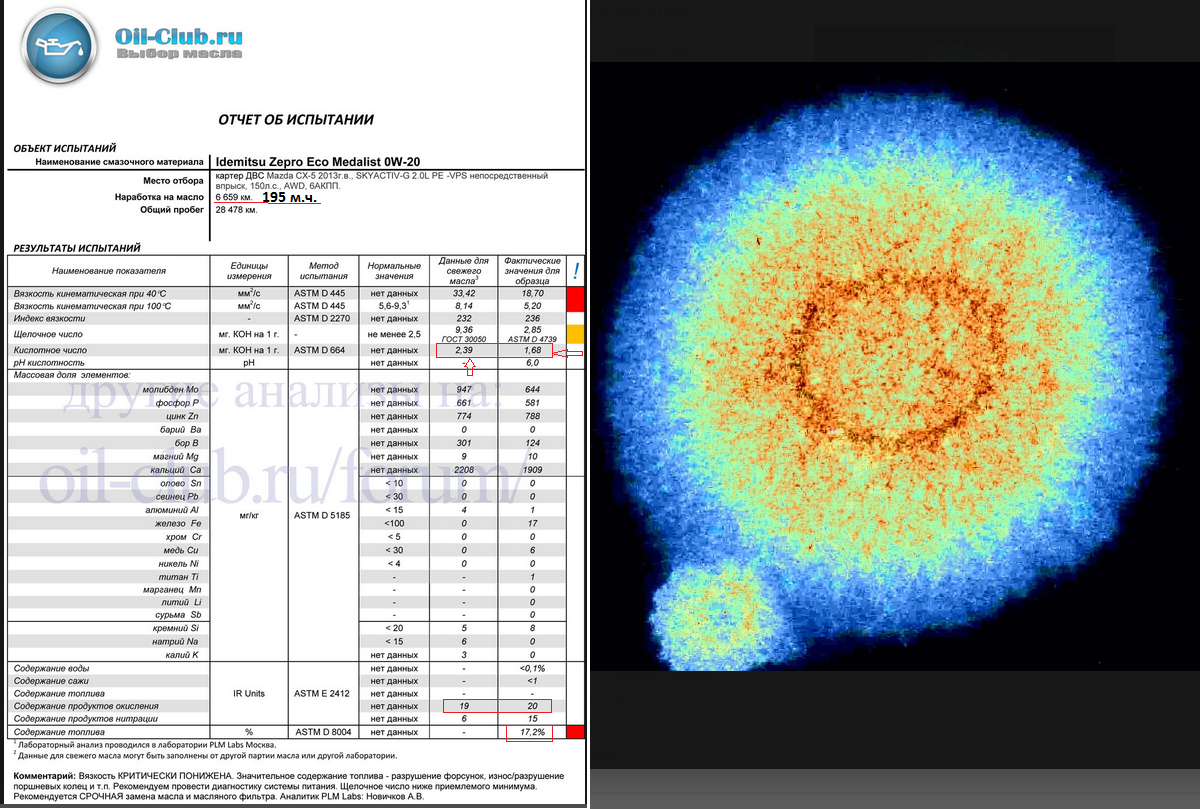Click the red flag beside kinematic viscosity rows
1201x809 pixels.
575,301
